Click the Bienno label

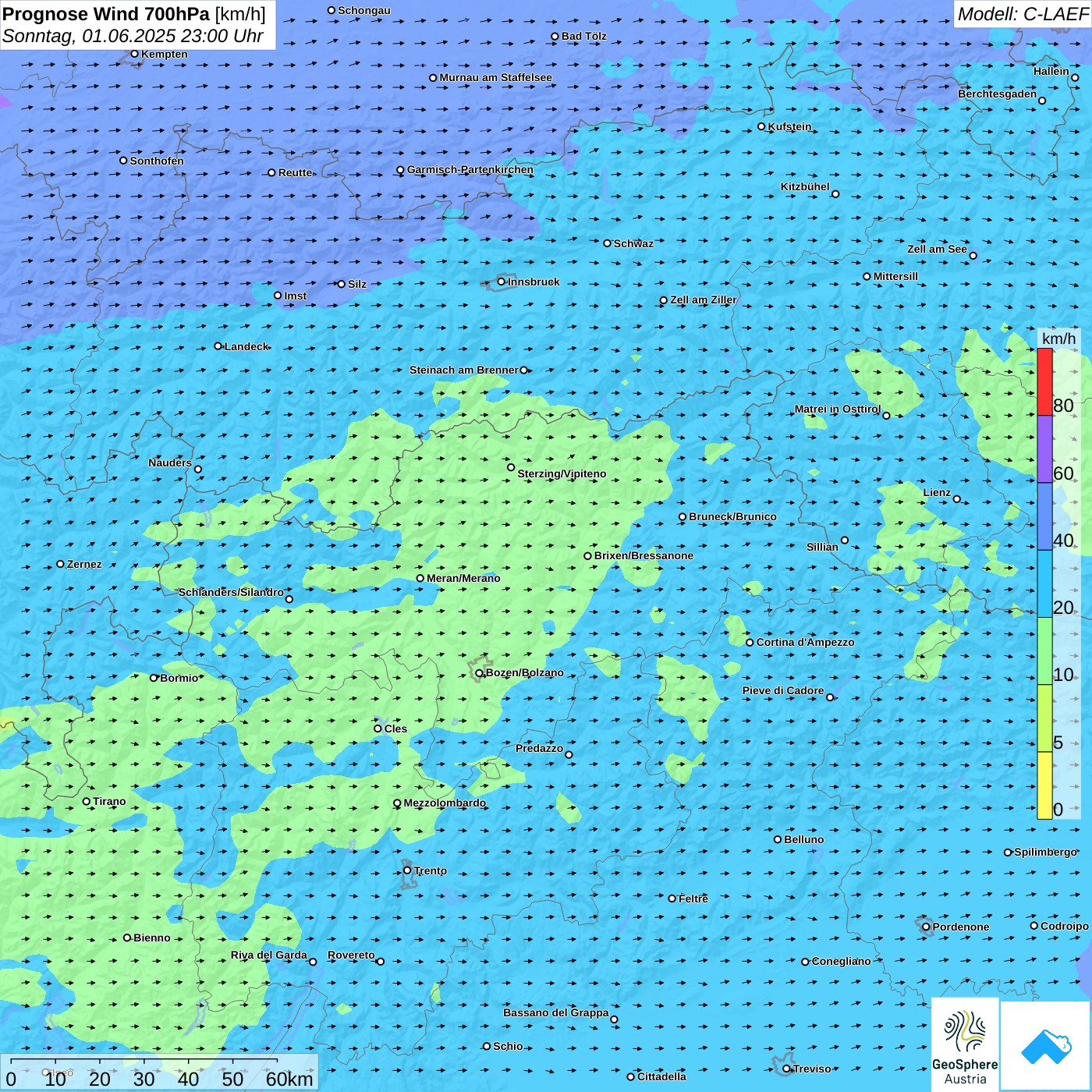(x=151, y=938)
